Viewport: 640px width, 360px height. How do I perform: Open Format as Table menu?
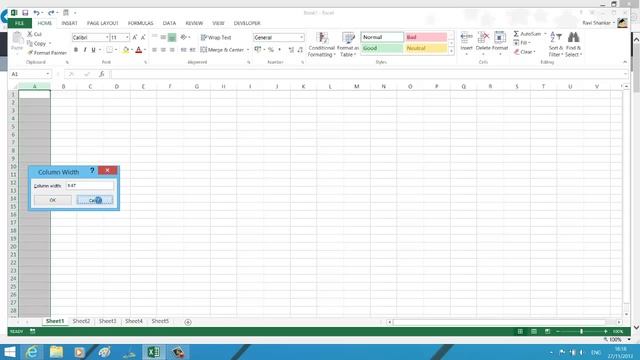pos(348,44)
